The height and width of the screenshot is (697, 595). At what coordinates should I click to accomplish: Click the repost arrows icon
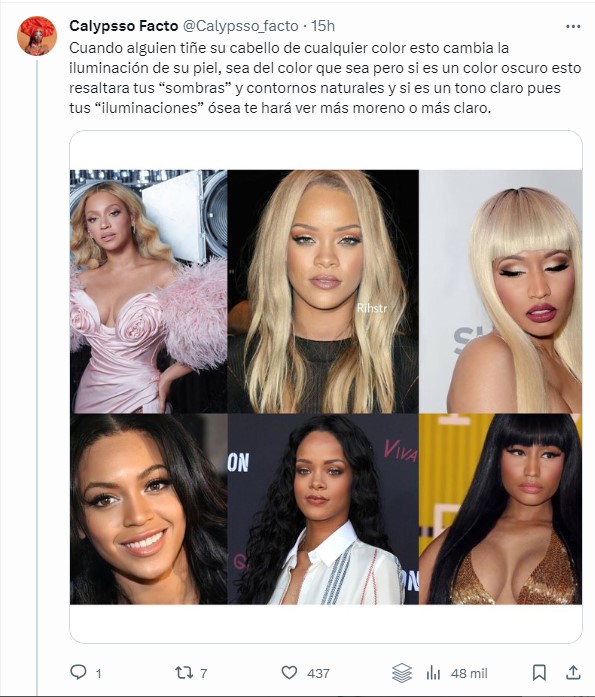[183, 672]
